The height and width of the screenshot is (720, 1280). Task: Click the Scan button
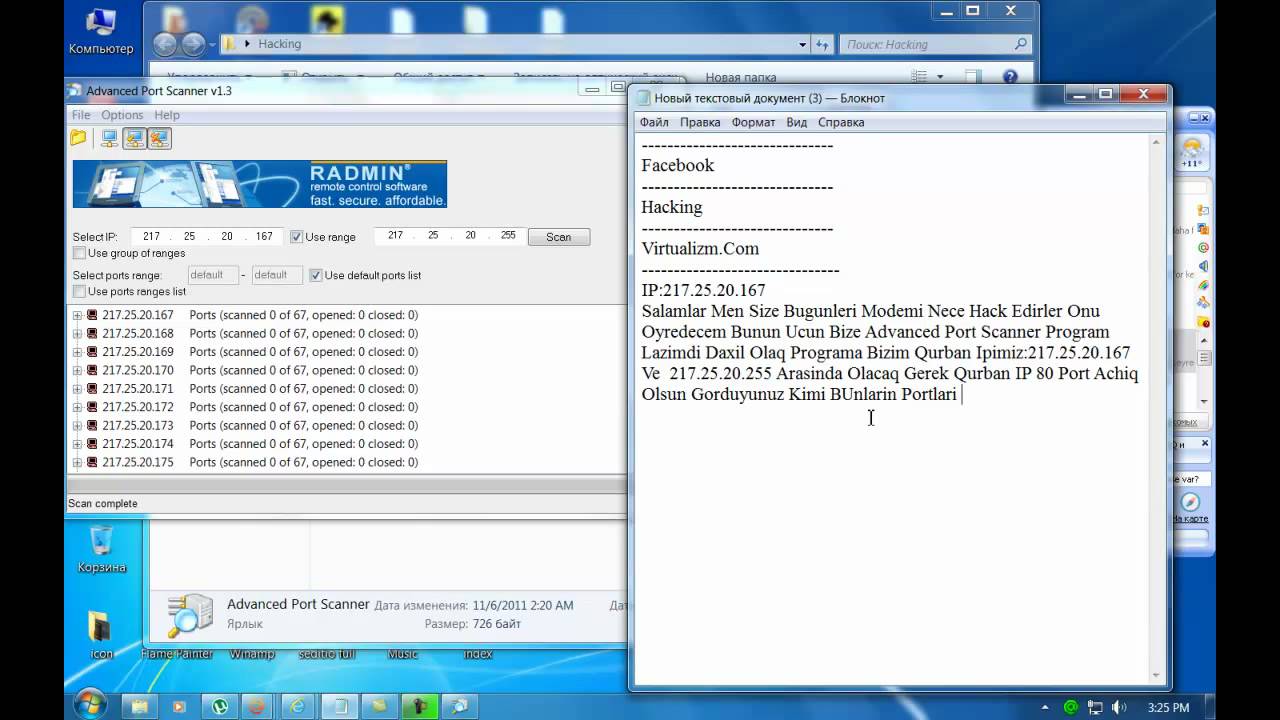[558, 237]
